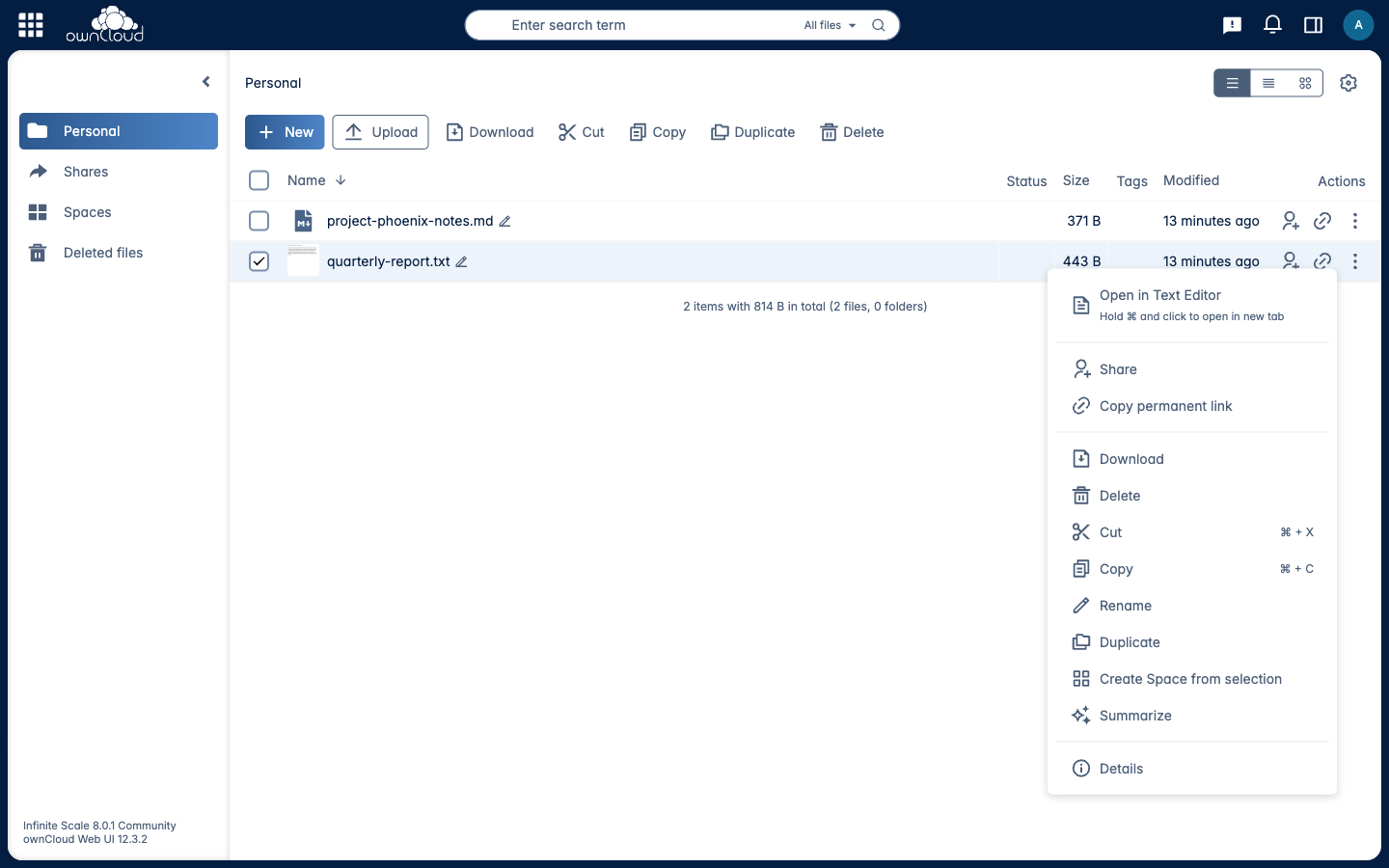Open the user avatar menu
1389x868 pixels.
point(1358,25)
